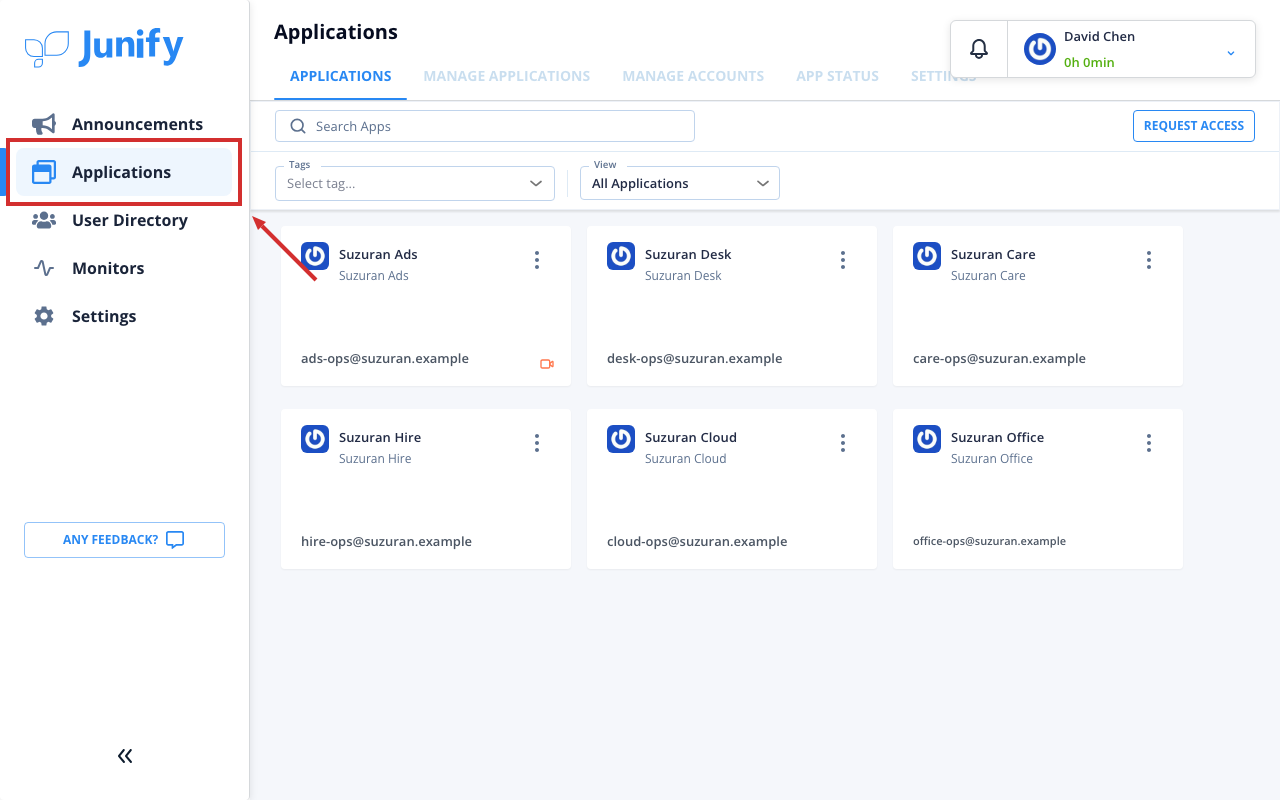
Task: Click the cloud-ops@suzuran.example account text
Action: click(x=697, y=541)
